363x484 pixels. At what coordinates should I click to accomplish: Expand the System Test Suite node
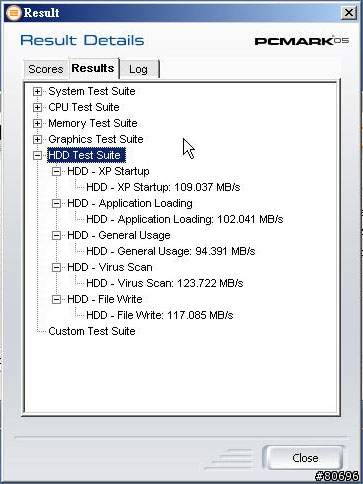[x=37, y=91]
